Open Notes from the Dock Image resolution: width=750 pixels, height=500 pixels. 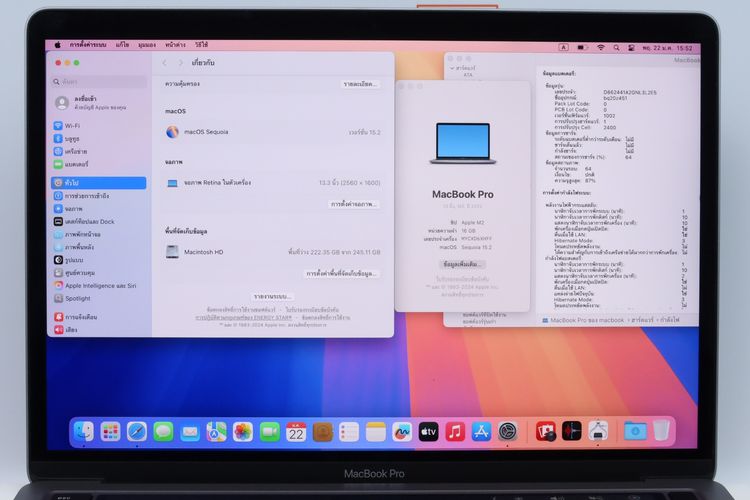(x=375, y=432)
